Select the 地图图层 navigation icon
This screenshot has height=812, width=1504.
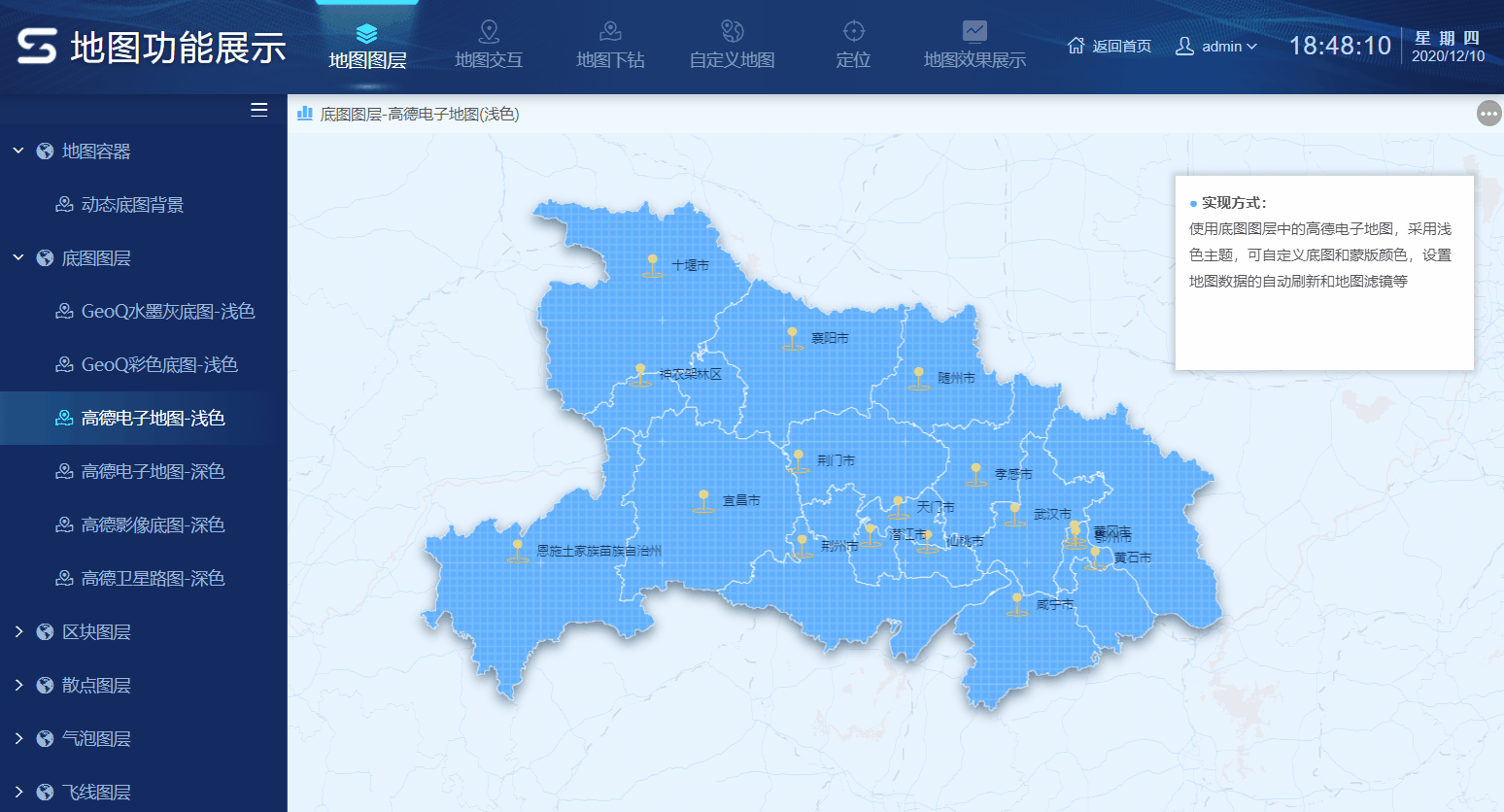(x=366, y=30)
